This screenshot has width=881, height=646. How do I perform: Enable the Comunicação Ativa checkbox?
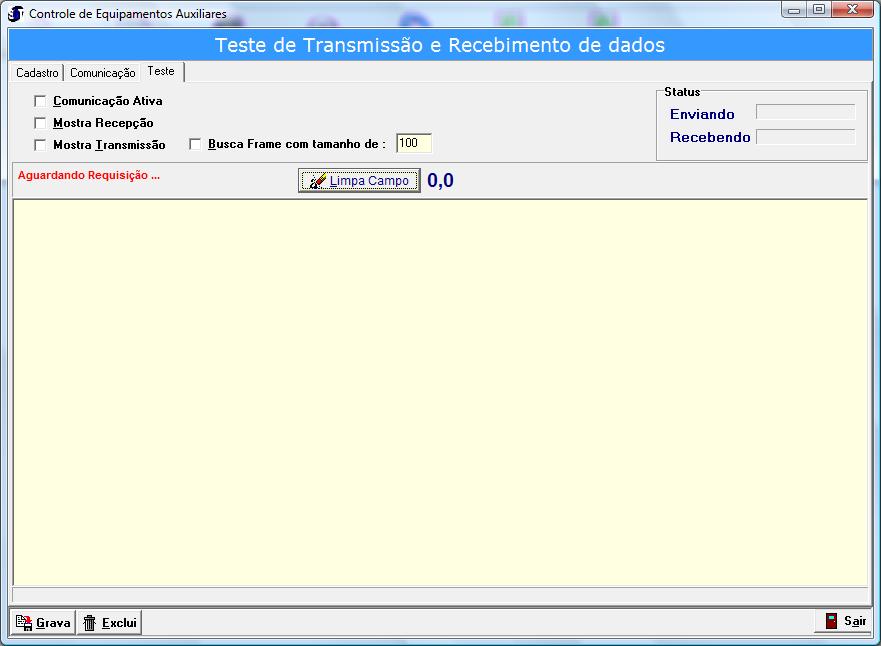(x=41, y=101)
